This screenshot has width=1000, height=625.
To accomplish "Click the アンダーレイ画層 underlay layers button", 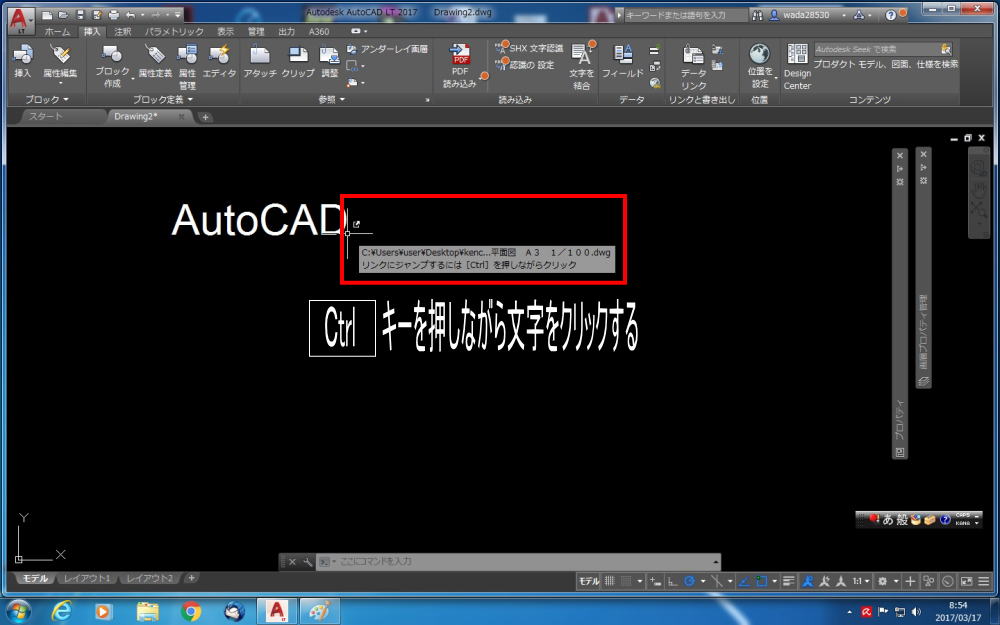I will (x=387, y=49).
